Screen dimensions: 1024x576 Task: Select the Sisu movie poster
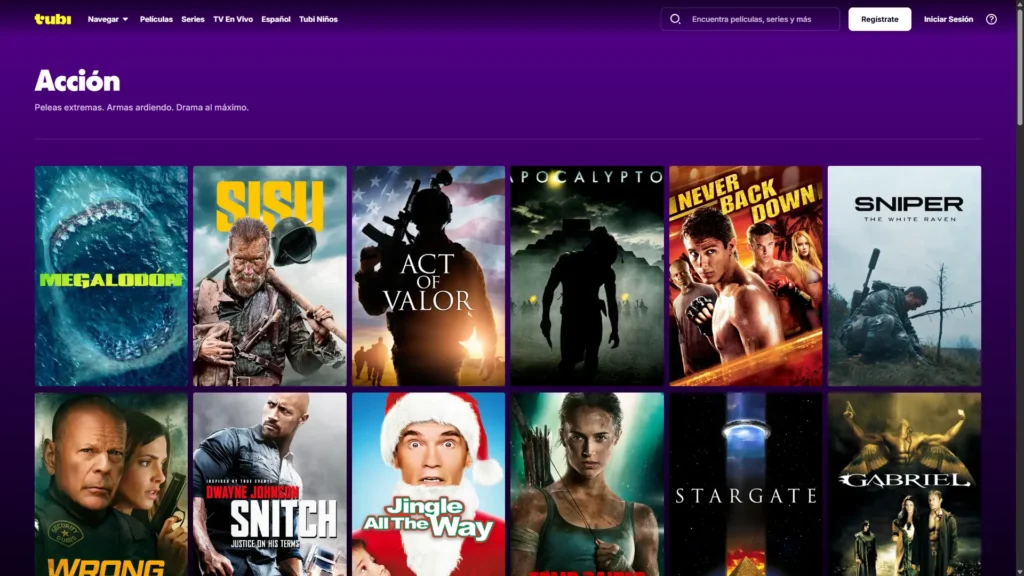[270, 275]
